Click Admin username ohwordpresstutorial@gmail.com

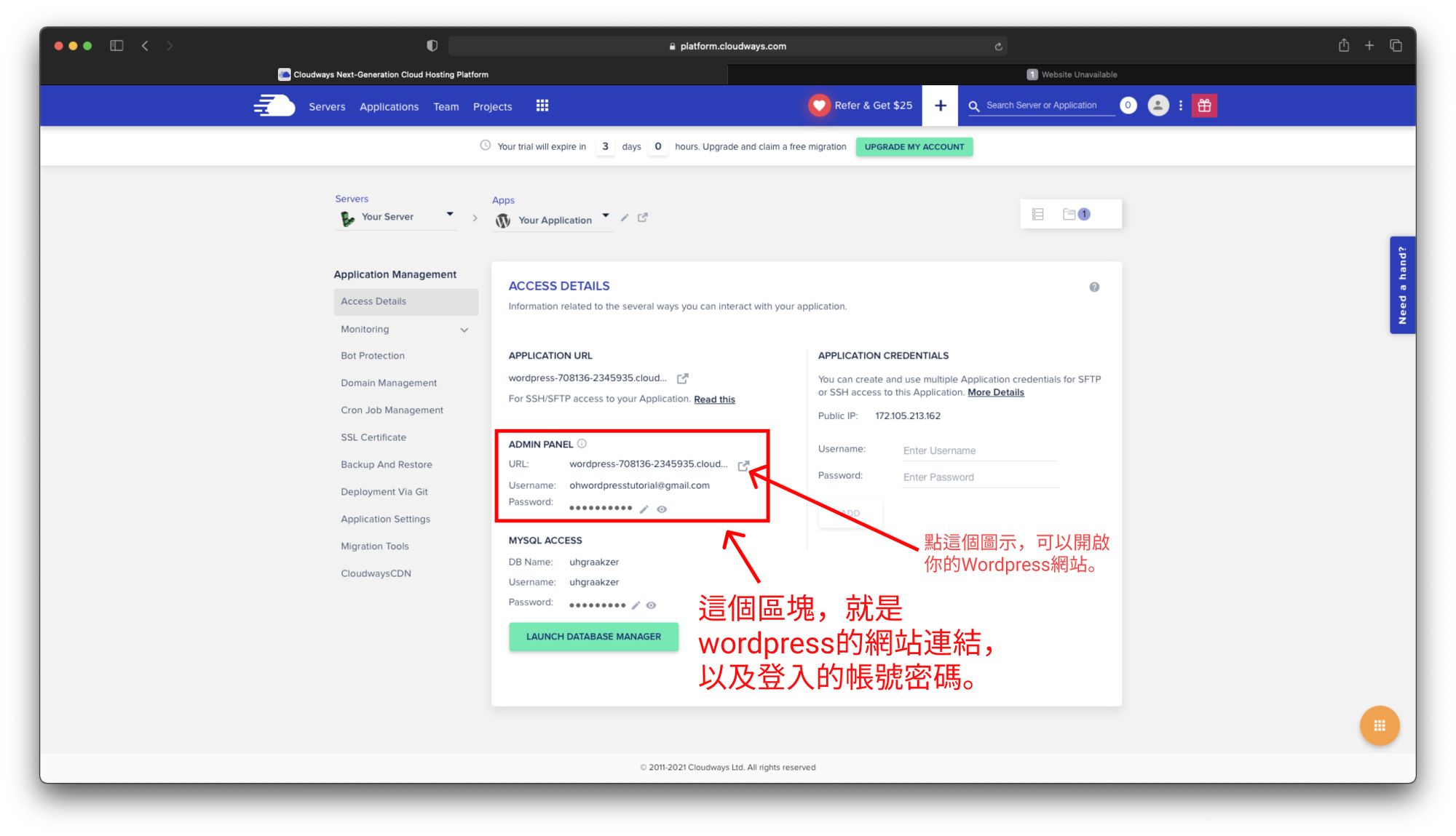click(x=639, y=485)
